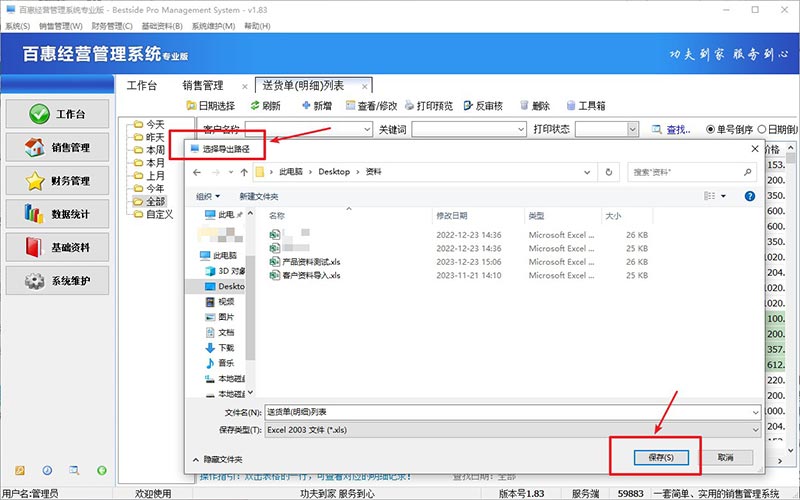Viewport: 800px width, 500px height.
Task: Go up one folder level in dialog
Action: pyautogui.click(x=244, y=172)
